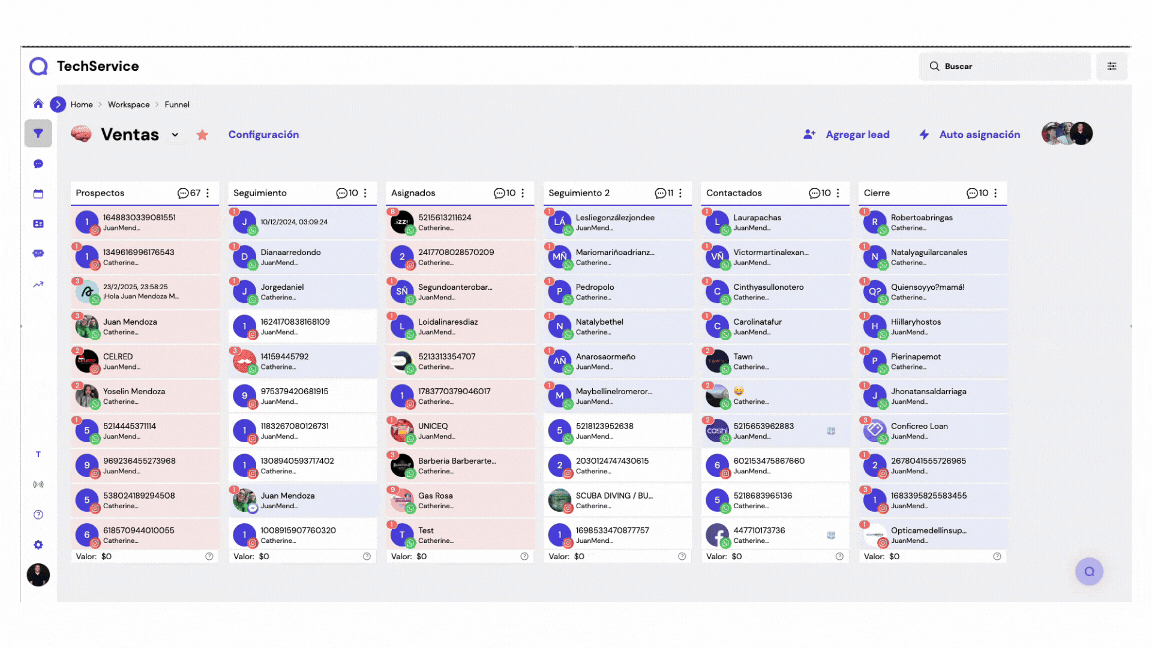This screenshot has width=1152, height=648.
Task: Open the calendar icon in the sidebar
Action: point(38,194)
